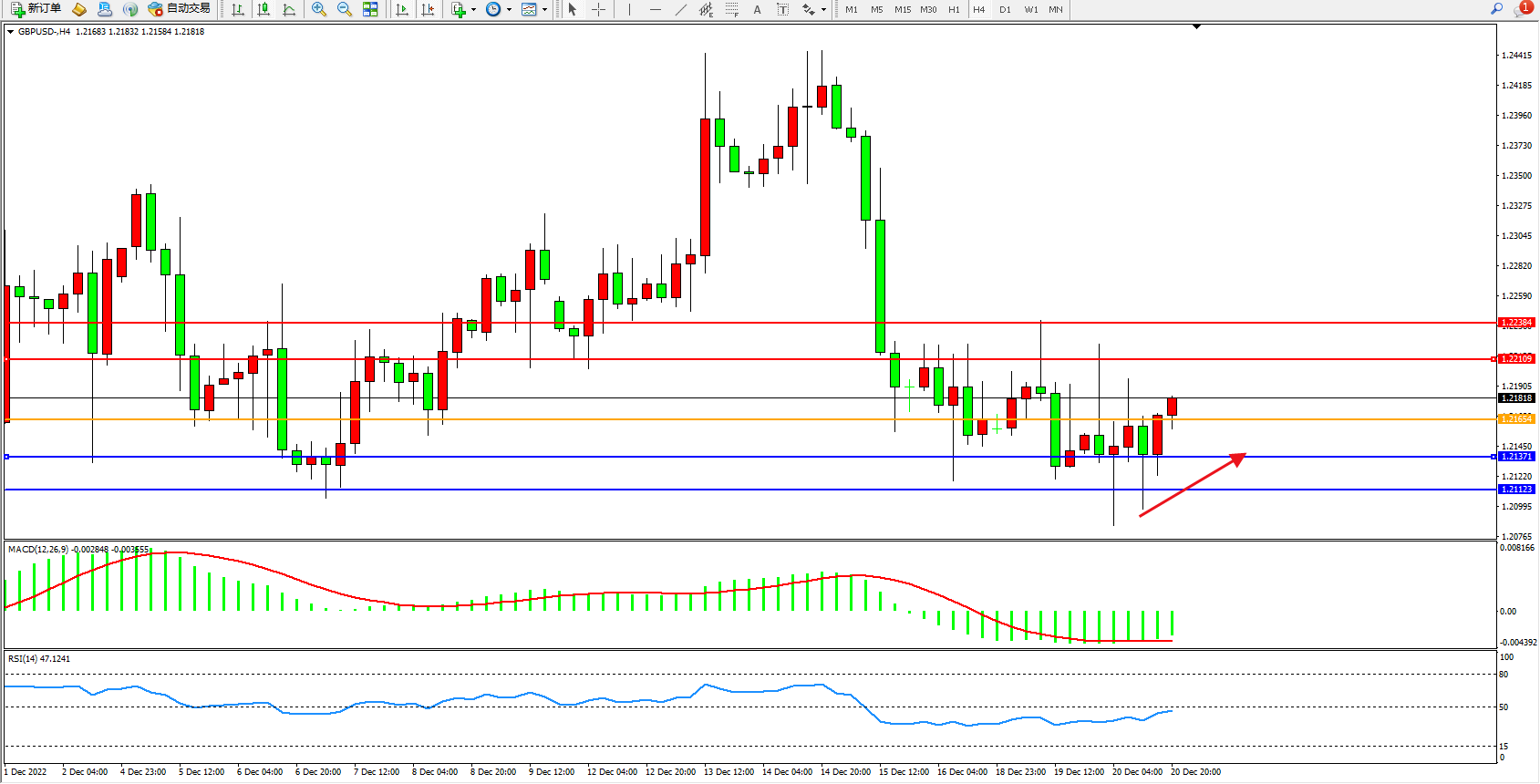This screenshot has height=784, width=1540.
Task: Switch chart to bar chart mode
Action: (238, 9)
